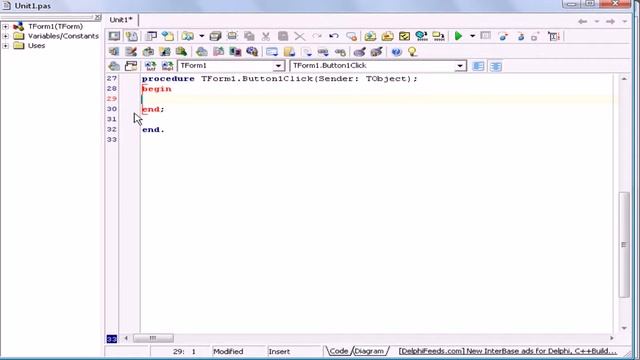Click the yellow lightbulb icon

pos(412,52)
